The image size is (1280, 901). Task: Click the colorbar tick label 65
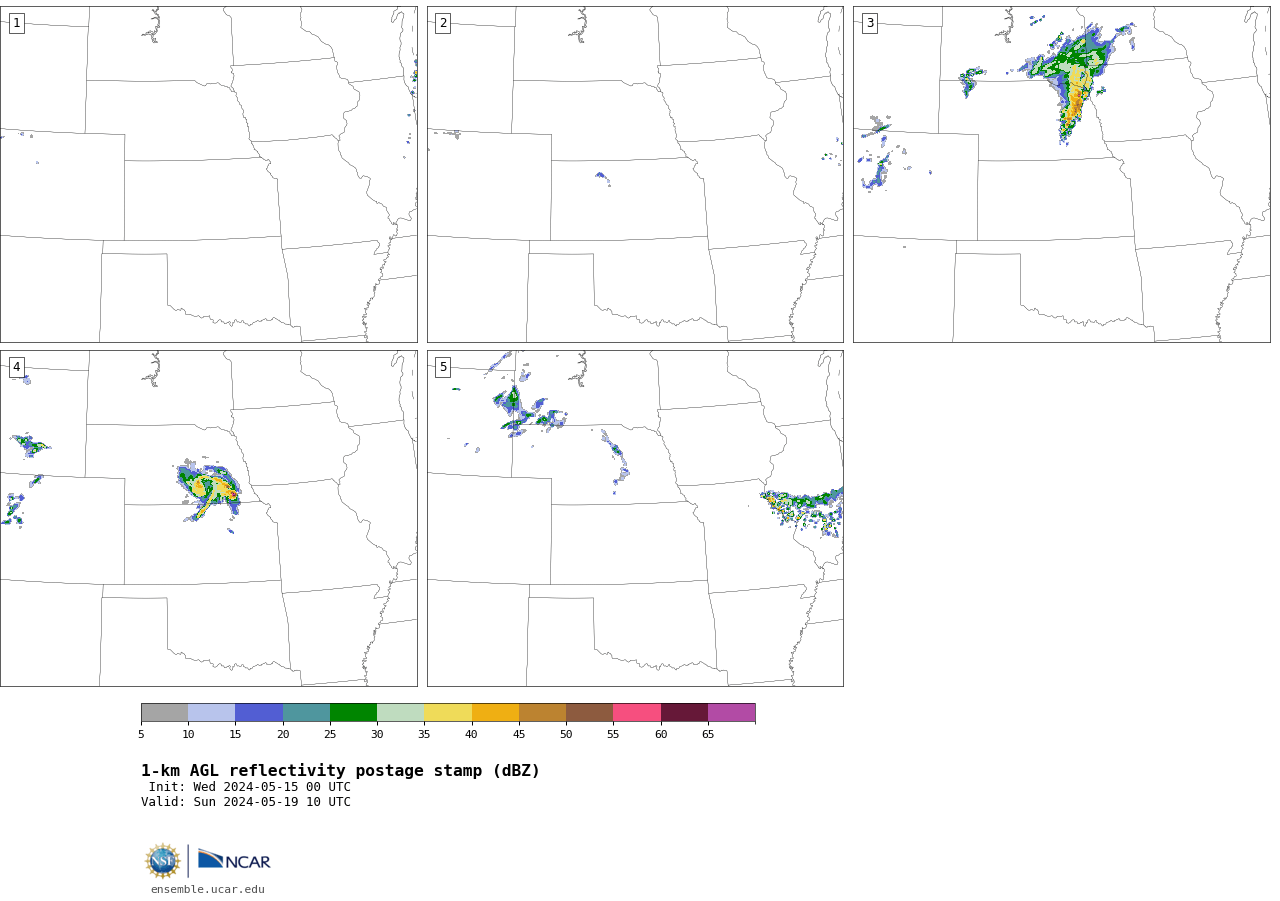point(708,735)
